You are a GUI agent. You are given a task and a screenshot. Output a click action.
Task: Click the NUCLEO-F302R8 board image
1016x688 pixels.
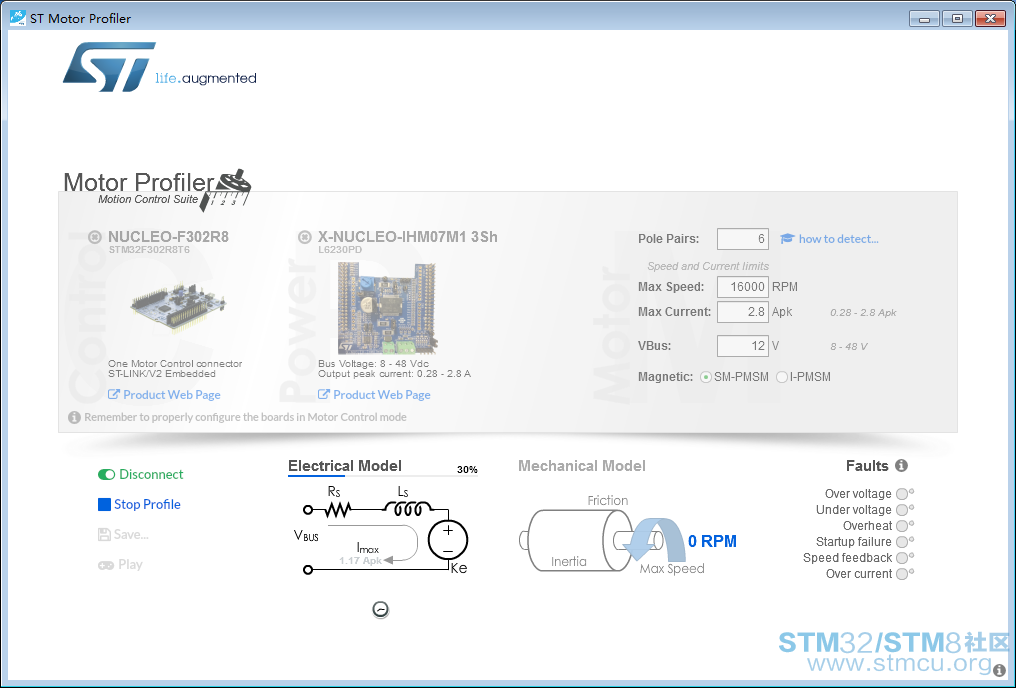tap(178, 306)
